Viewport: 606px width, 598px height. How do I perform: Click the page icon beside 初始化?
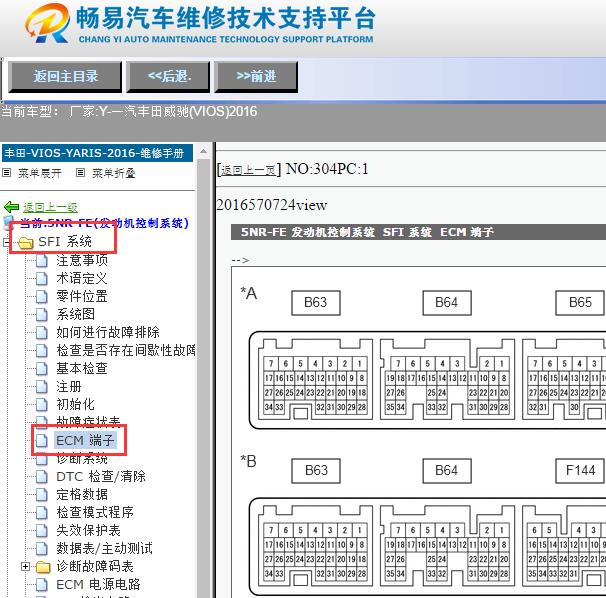point(42,405)
